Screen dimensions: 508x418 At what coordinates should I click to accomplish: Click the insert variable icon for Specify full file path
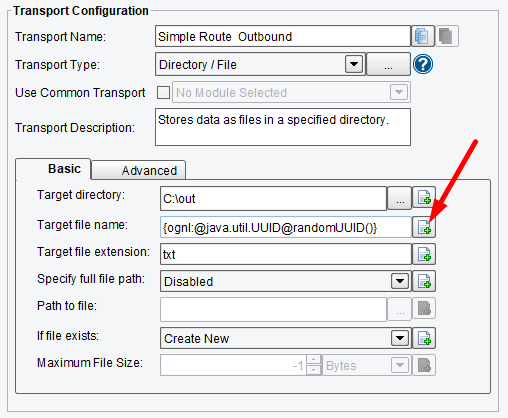coord(424,281)
